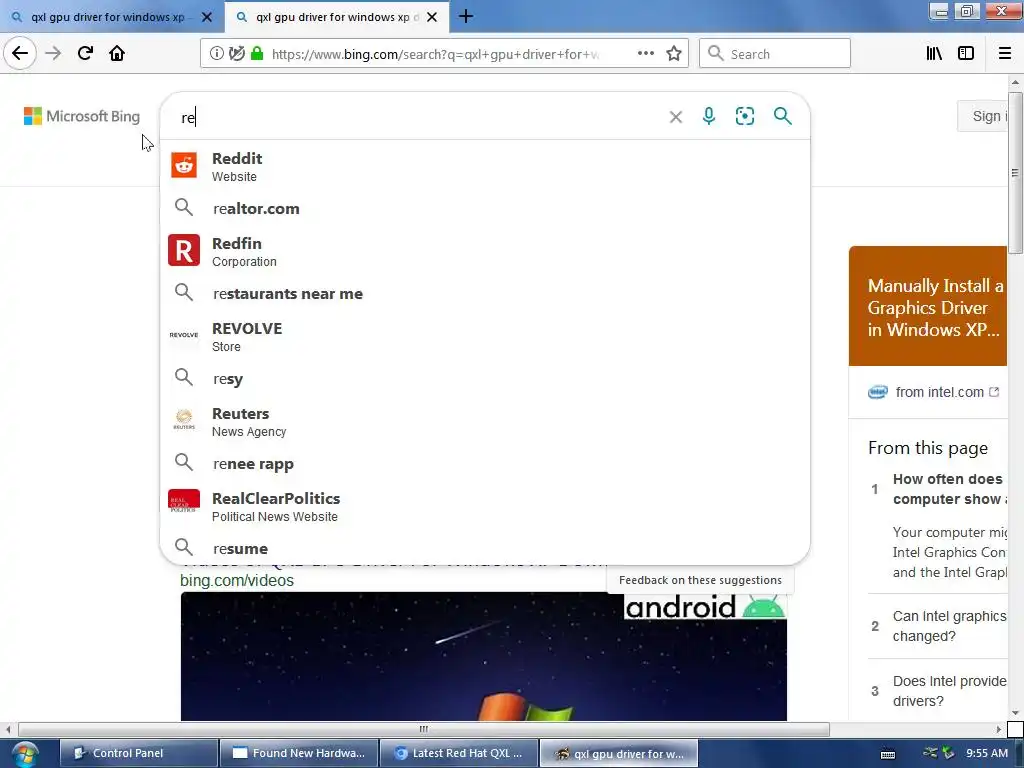This screenshot has height=768, width=1024.
Task: Switch to Control Panel taskbar window
Action: pos(138,753)
